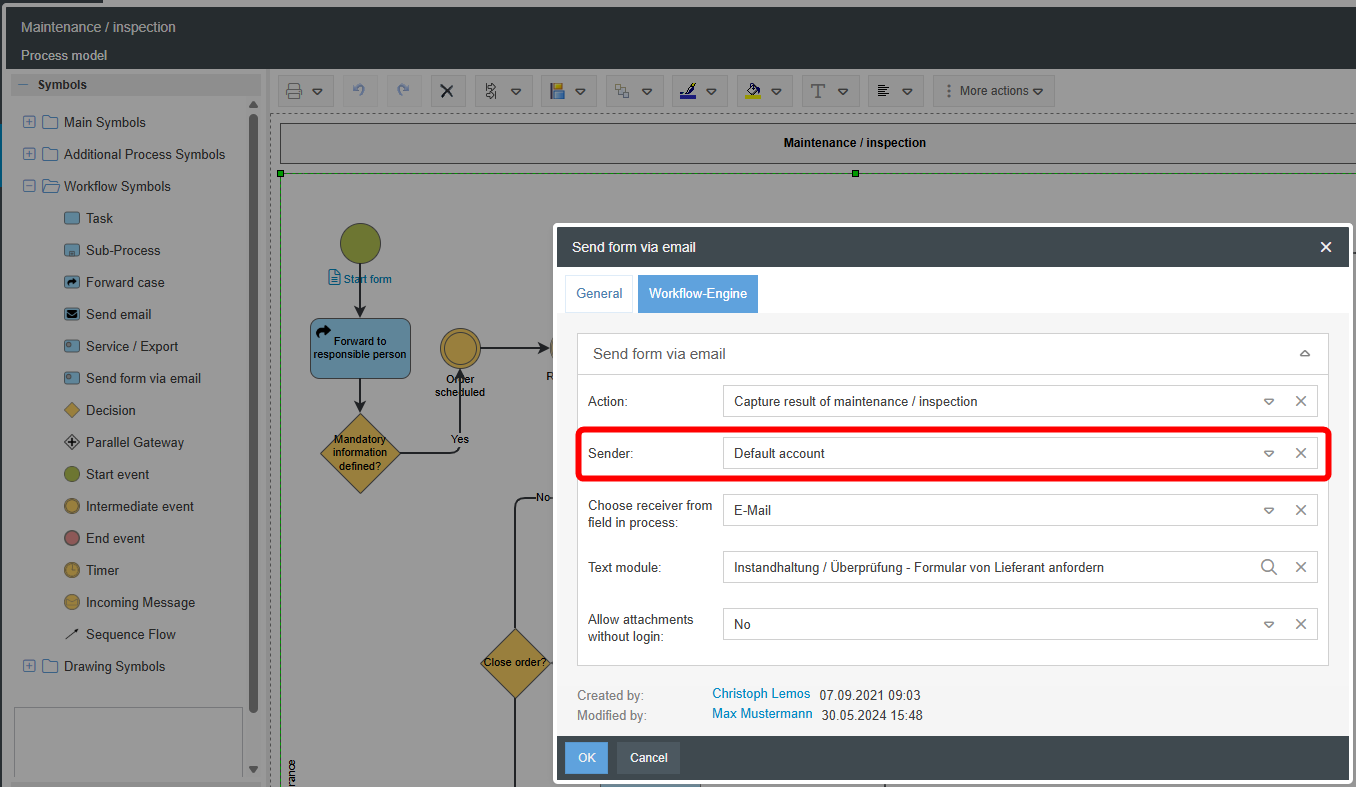The width and height of the screenshot is (1356, 787).
Task: Open Christoph Lemos user link
Action: coord(761,694)
